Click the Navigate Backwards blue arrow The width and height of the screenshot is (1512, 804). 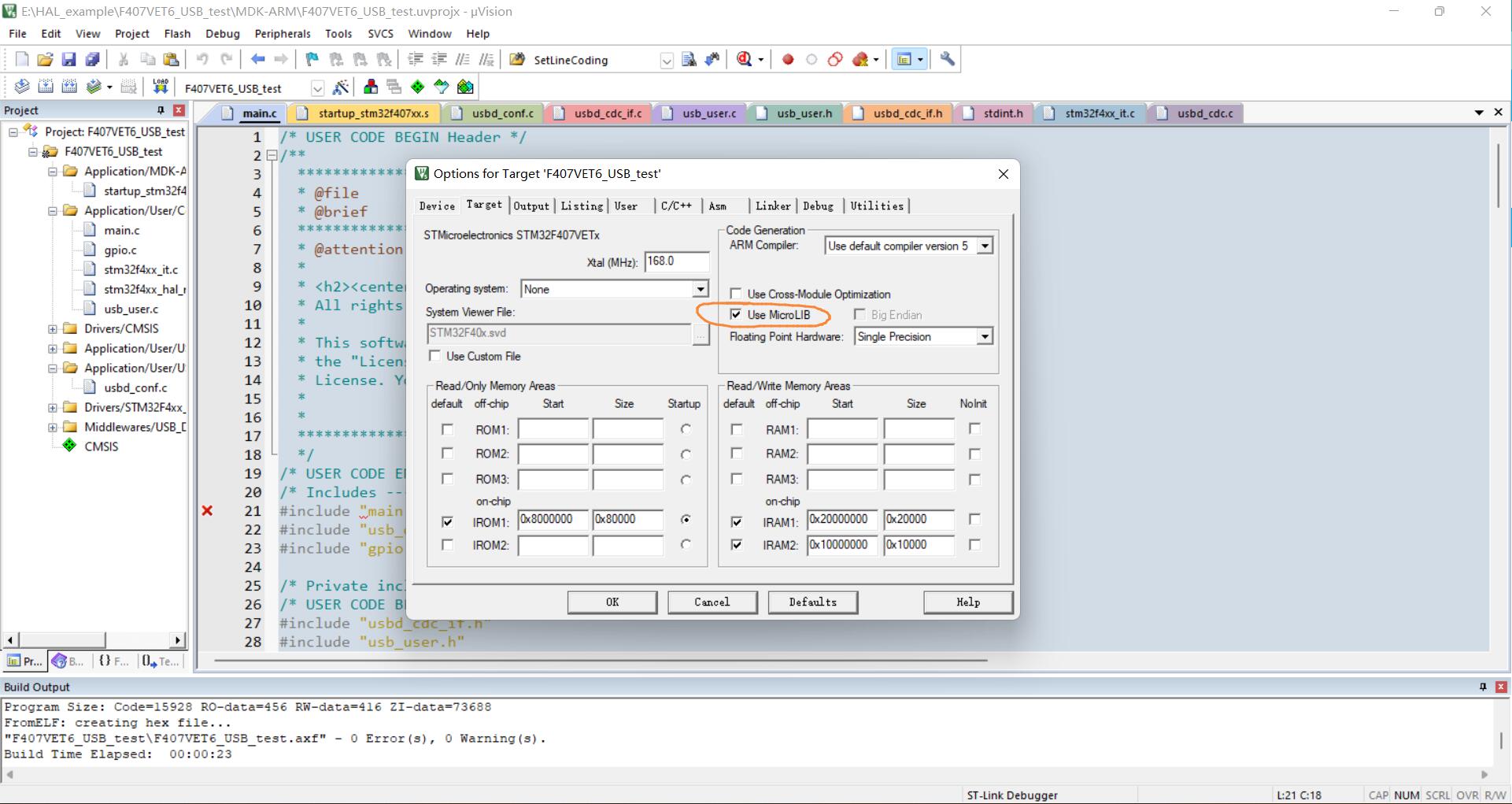257,59
